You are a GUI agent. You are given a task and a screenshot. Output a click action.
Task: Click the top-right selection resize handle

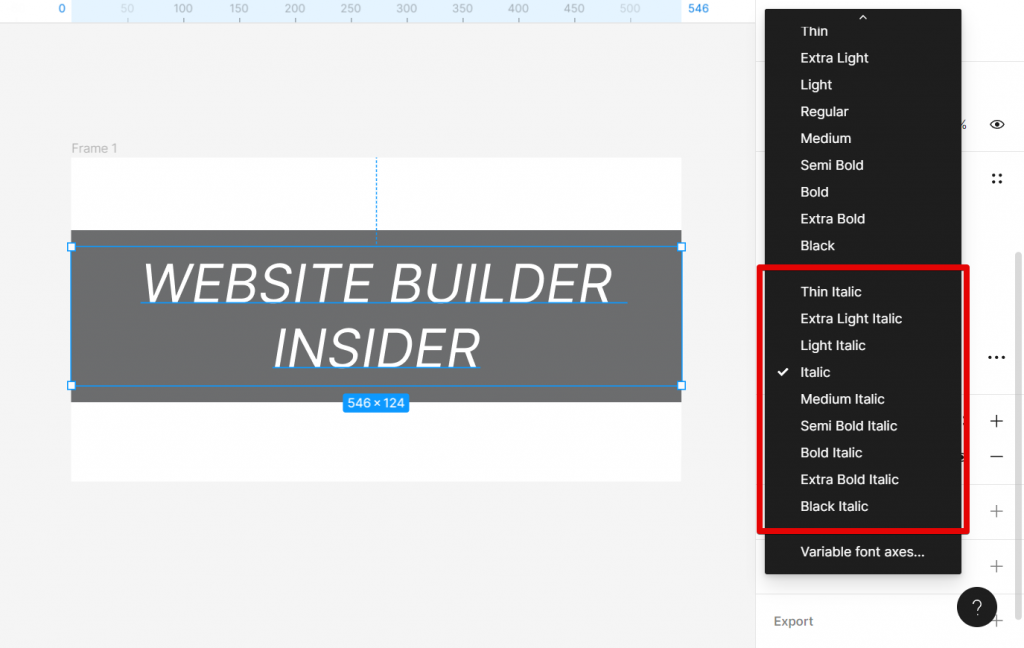tap(681, 247)
